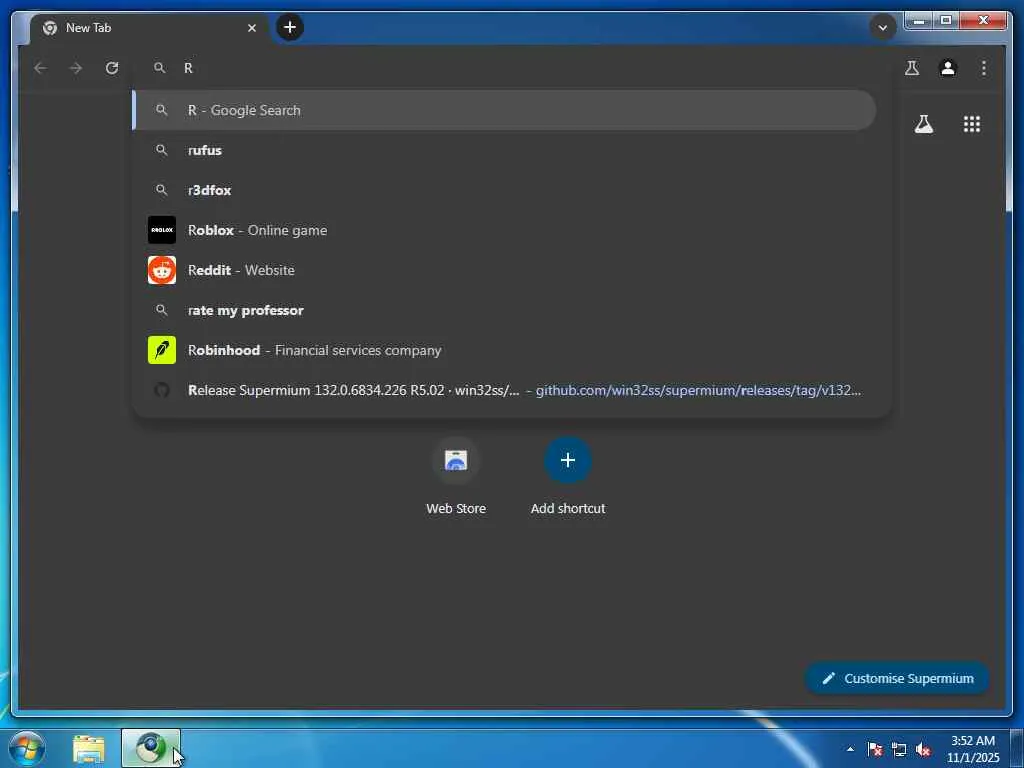The height and width of the screenshot is (768, 1024).
Task: Open the Windows Start orb
Action: coord(27,748)
